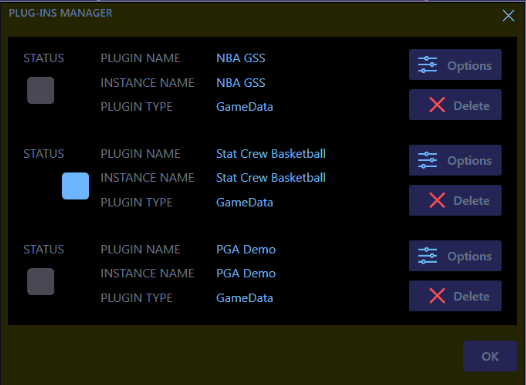The image size is (526, 385).
Task: Open Options for the PGA Demo plugin
Action: tap(455, 256)
